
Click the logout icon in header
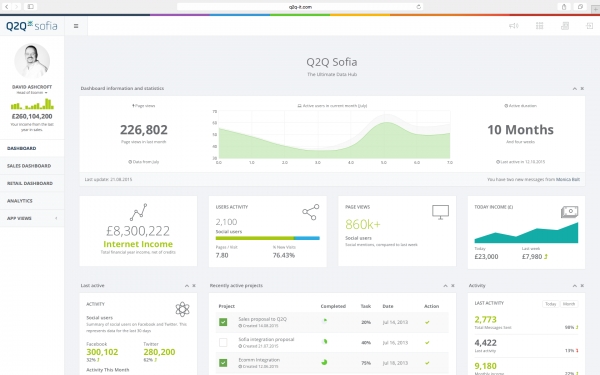(x=590, y=26)
